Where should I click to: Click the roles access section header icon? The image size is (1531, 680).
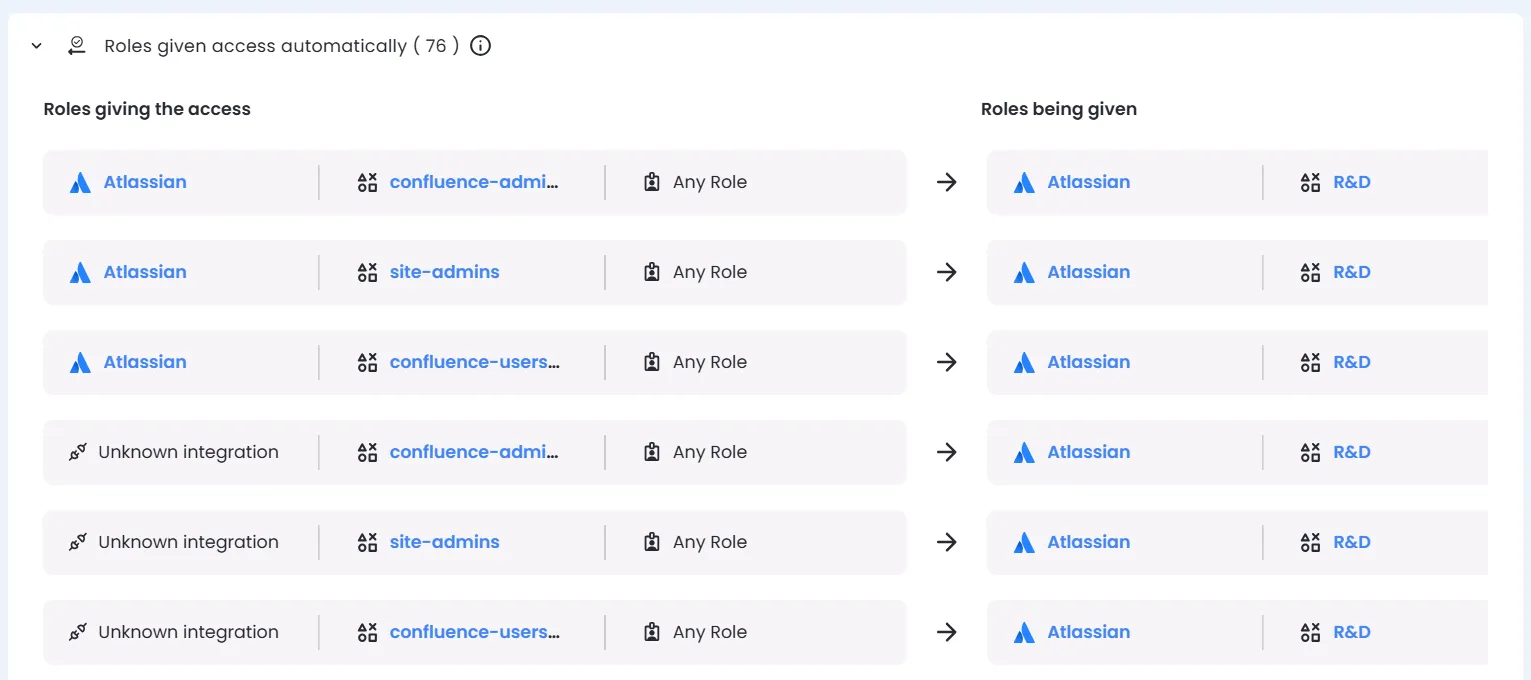[x=77, y=45]
